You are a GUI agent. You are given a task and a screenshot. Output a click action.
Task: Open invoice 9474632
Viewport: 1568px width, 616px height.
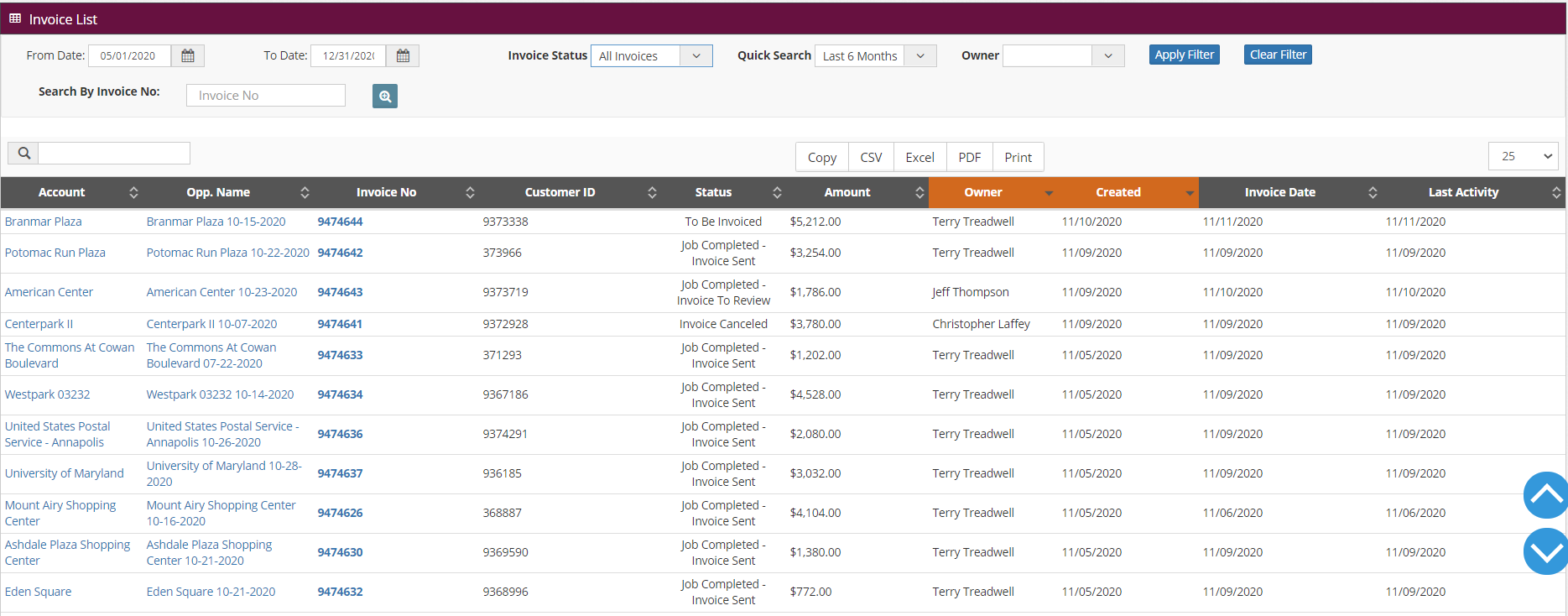click(x=340, y=592)
